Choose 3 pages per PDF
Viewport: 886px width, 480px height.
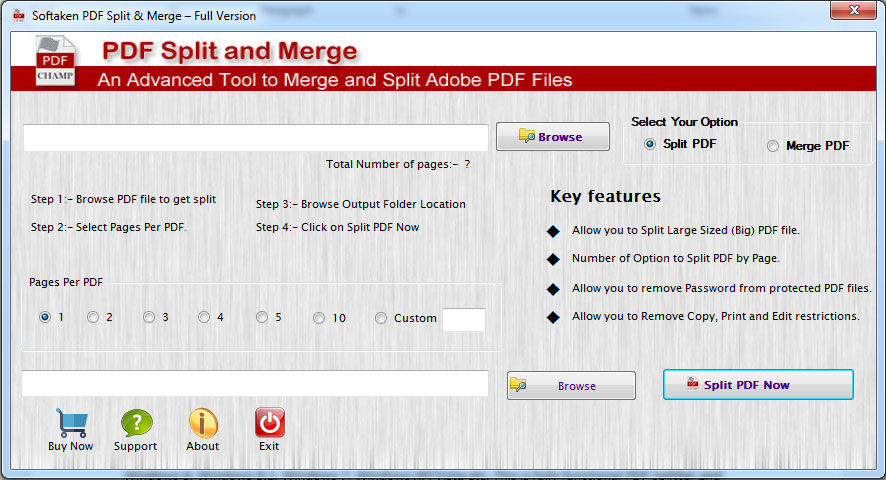(149, 318)
